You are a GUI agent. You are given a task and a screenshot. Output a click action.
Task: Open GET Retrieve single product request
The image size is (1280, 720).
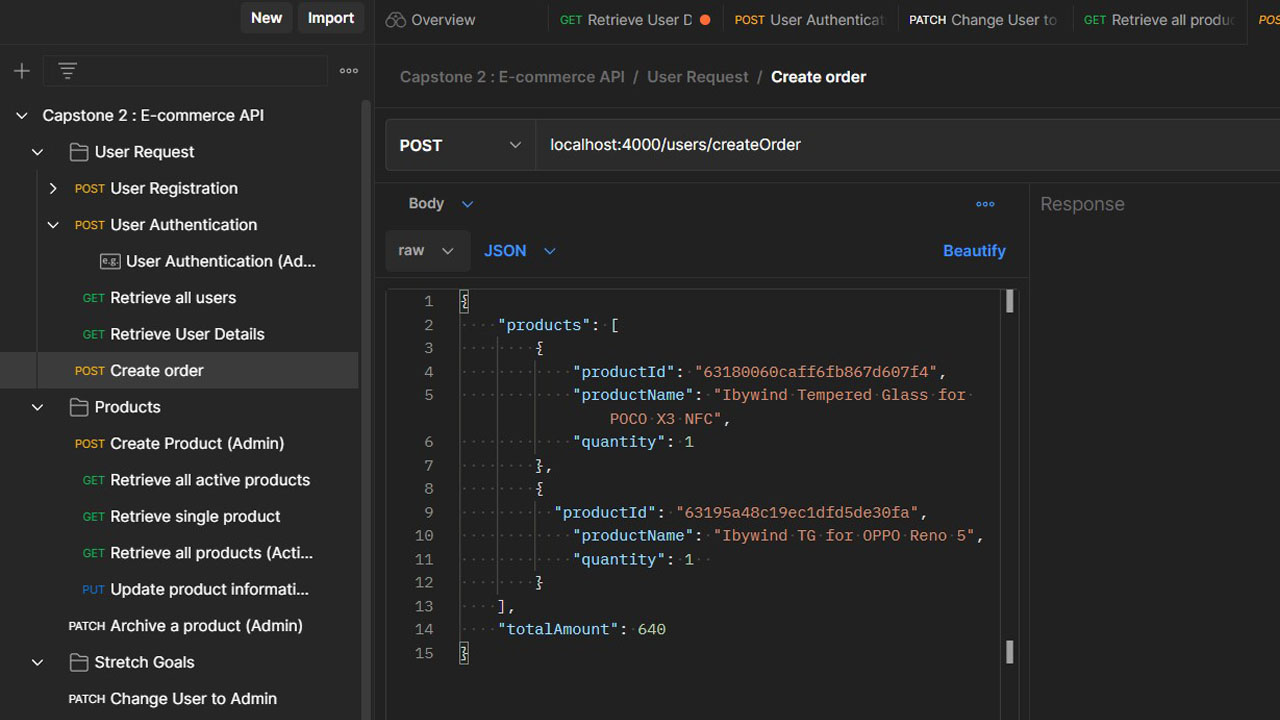tap(181, 516)
